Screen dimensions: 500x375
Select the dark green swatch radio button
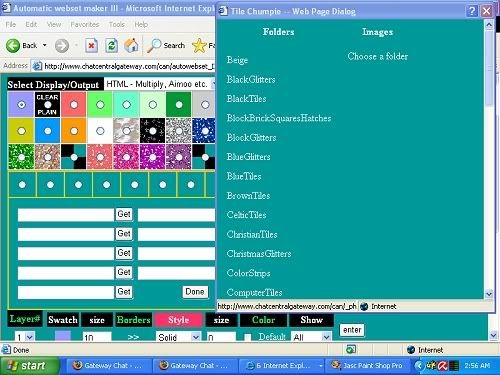(x=179, y=105)
